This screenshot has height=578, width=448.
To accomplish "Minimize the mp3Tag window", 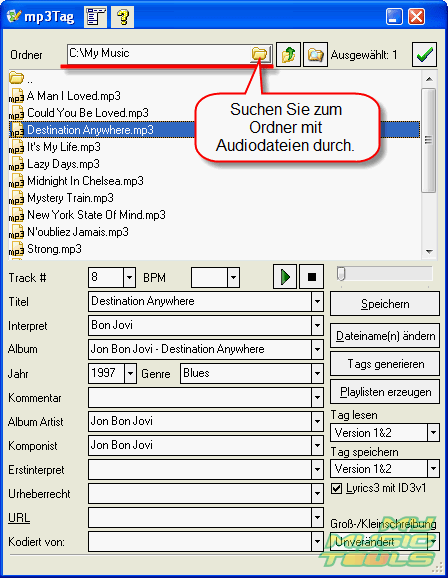I will coord(394,17).
